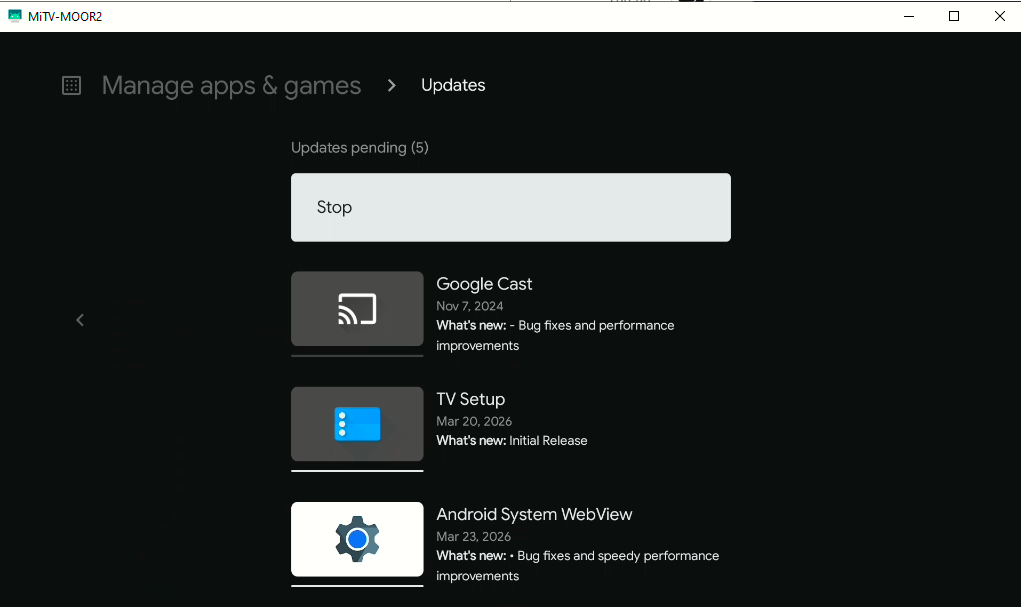Click Google Cast bug fixes description

pyautogui.click(x=555, y=335)
